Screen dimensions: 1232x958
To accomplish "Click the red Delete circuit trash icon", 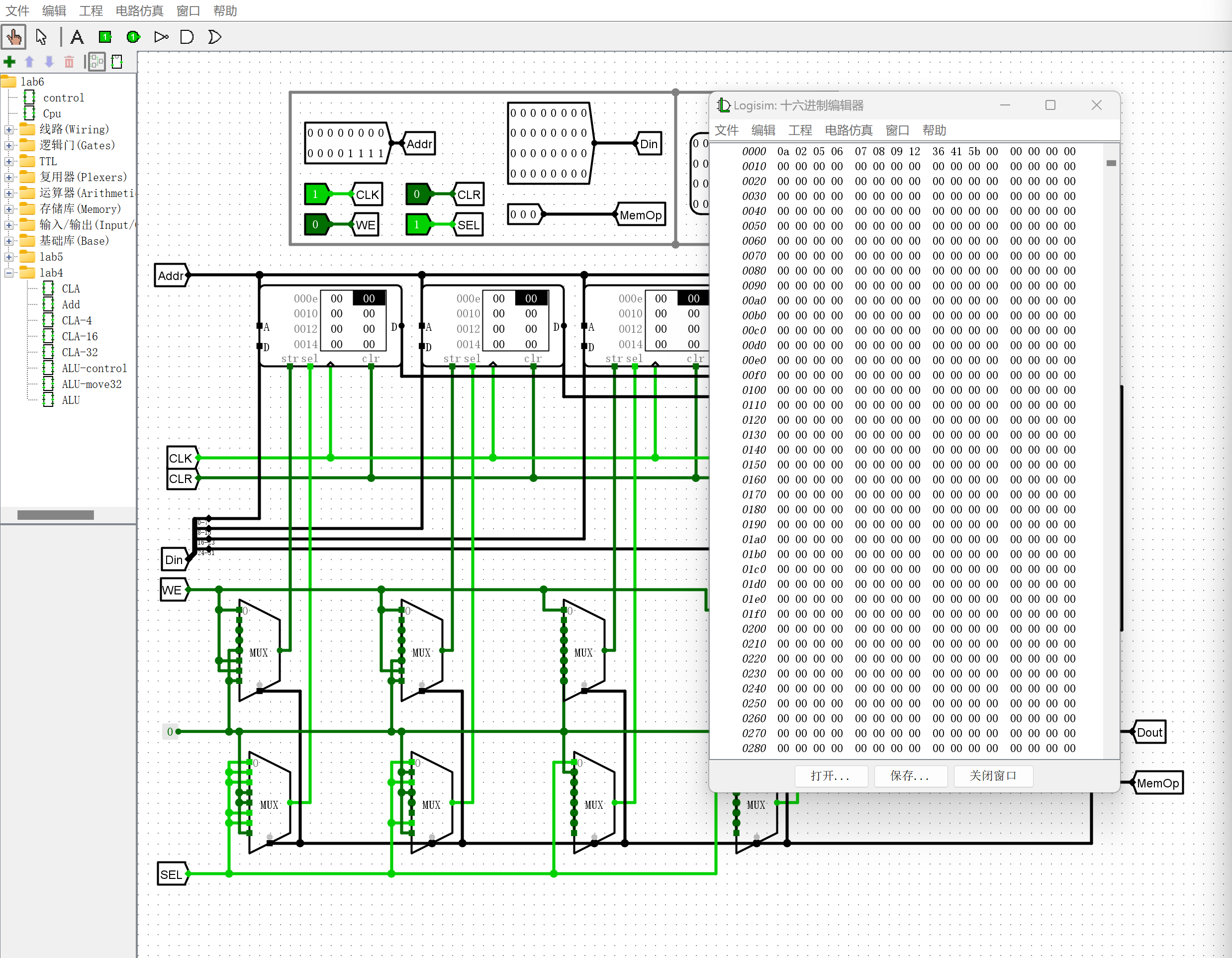I will click(x=69, y=62).
